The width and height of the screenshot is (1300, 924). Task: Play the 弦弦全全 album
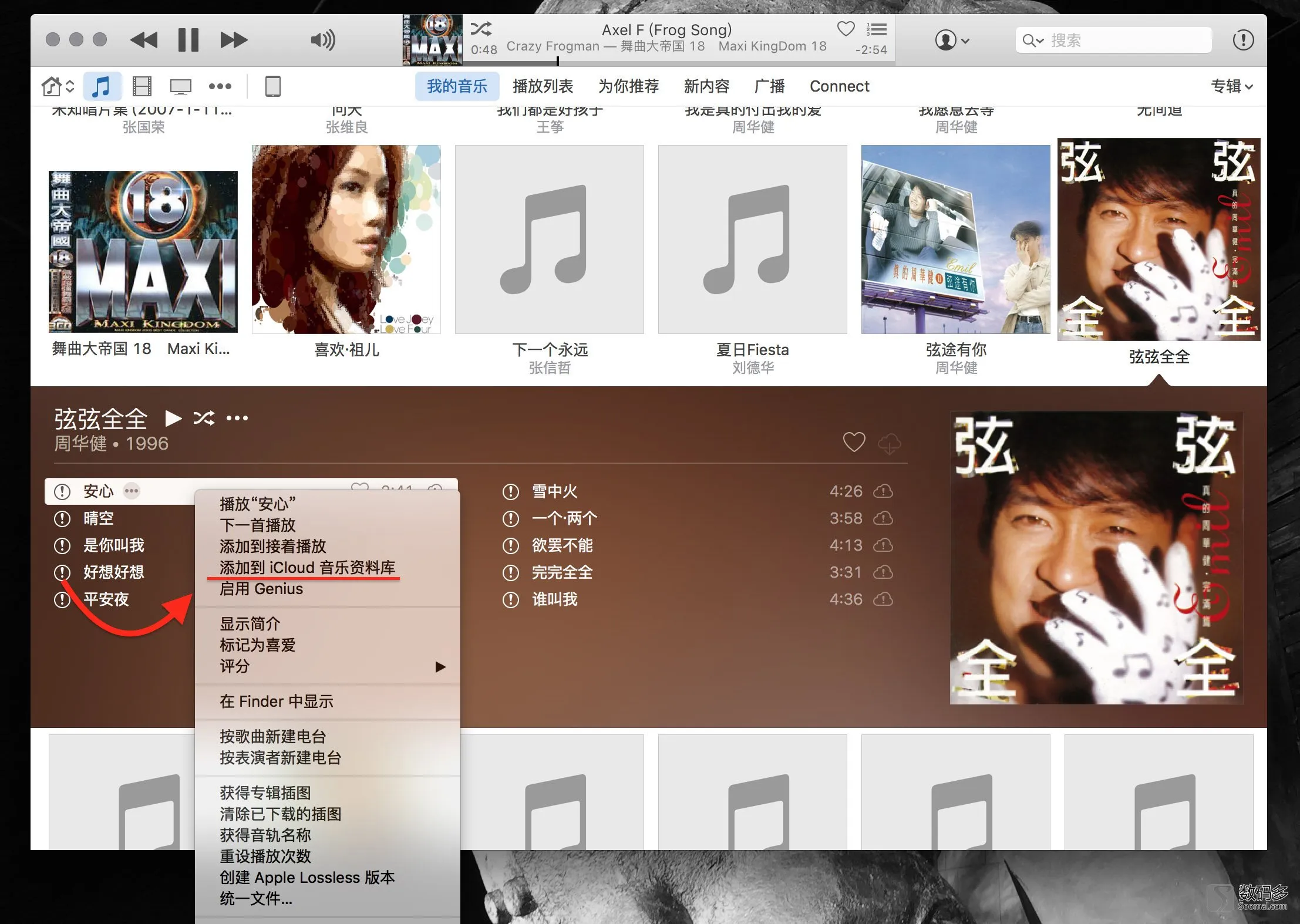[x=173, y=419]
